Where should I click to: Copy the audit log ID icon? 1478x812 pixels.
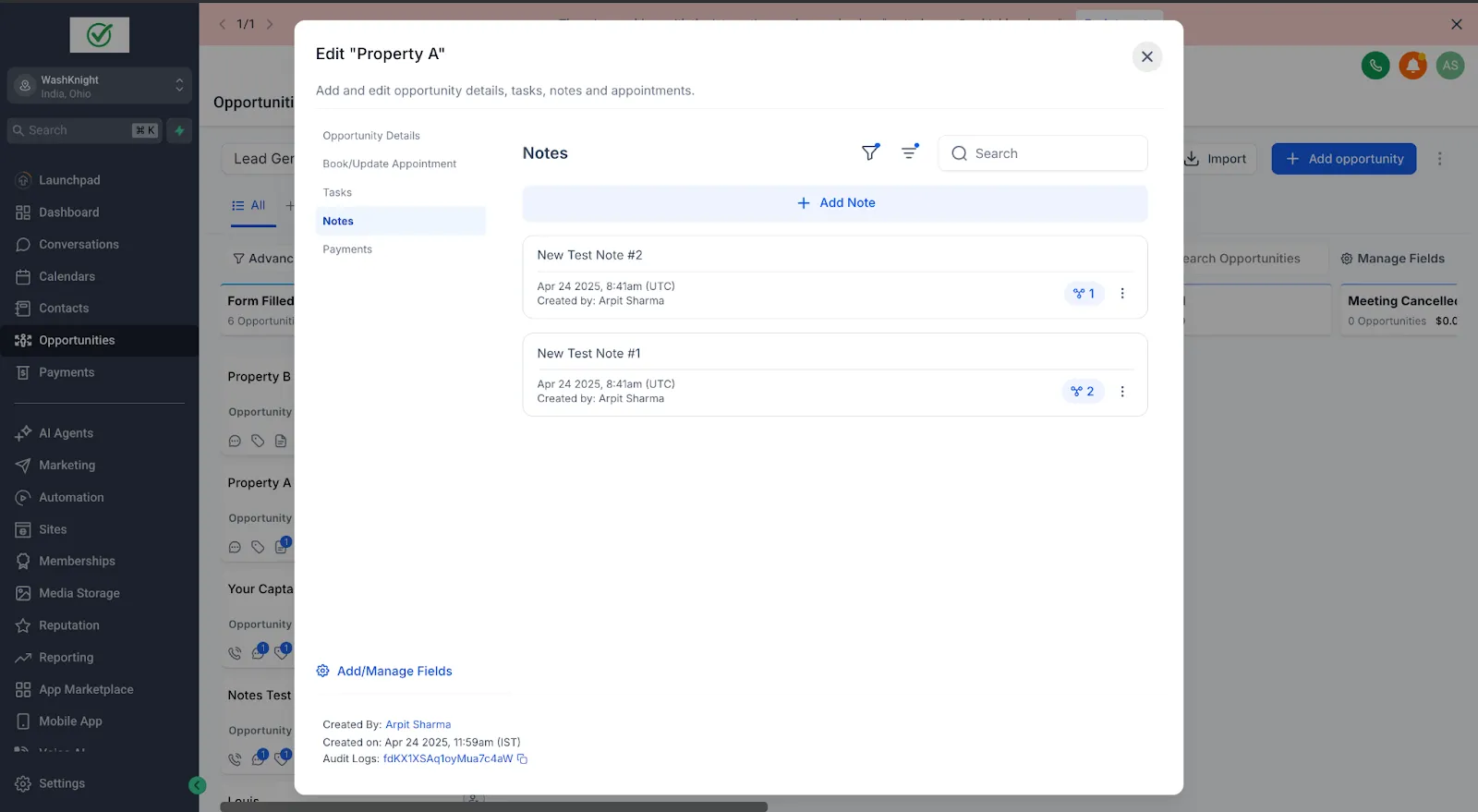tap(522, 759)
